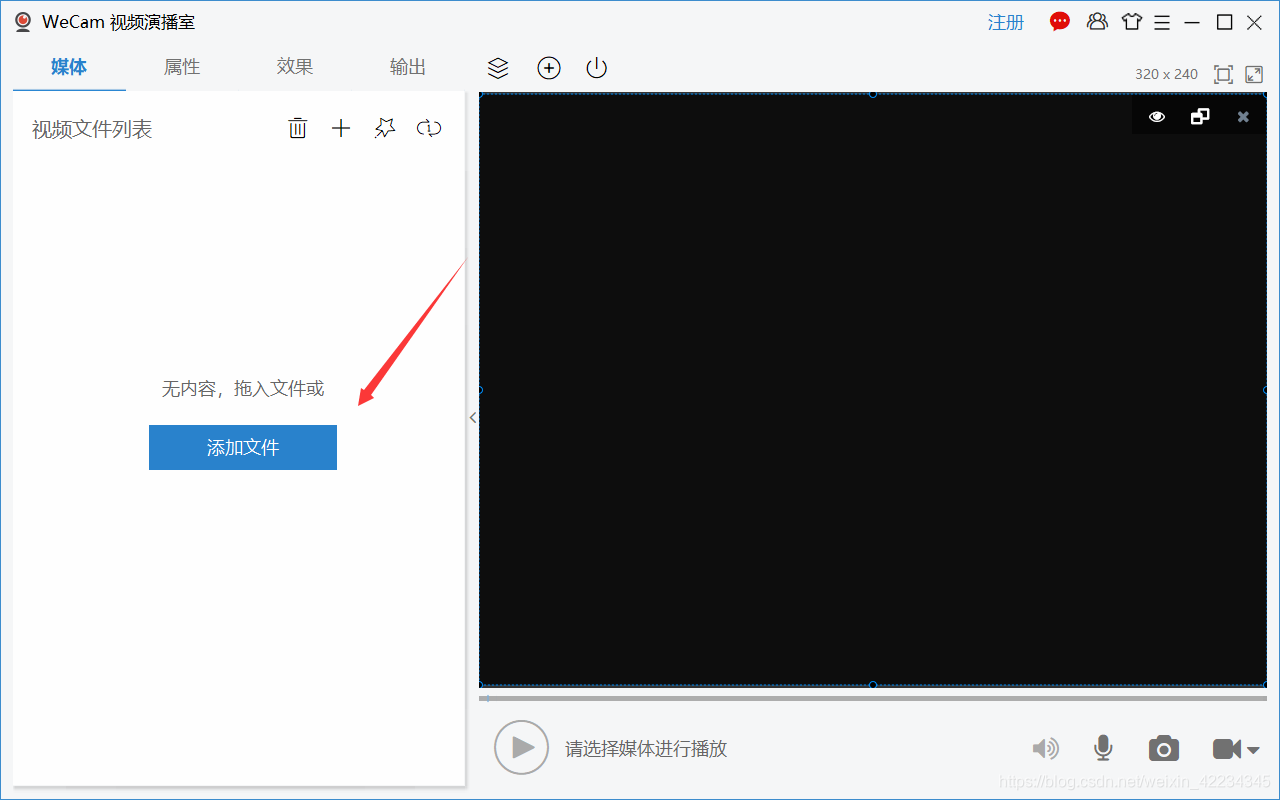
Task: Click the 请选择媒体进行播放 status text
Action: (x=646, y=748)
